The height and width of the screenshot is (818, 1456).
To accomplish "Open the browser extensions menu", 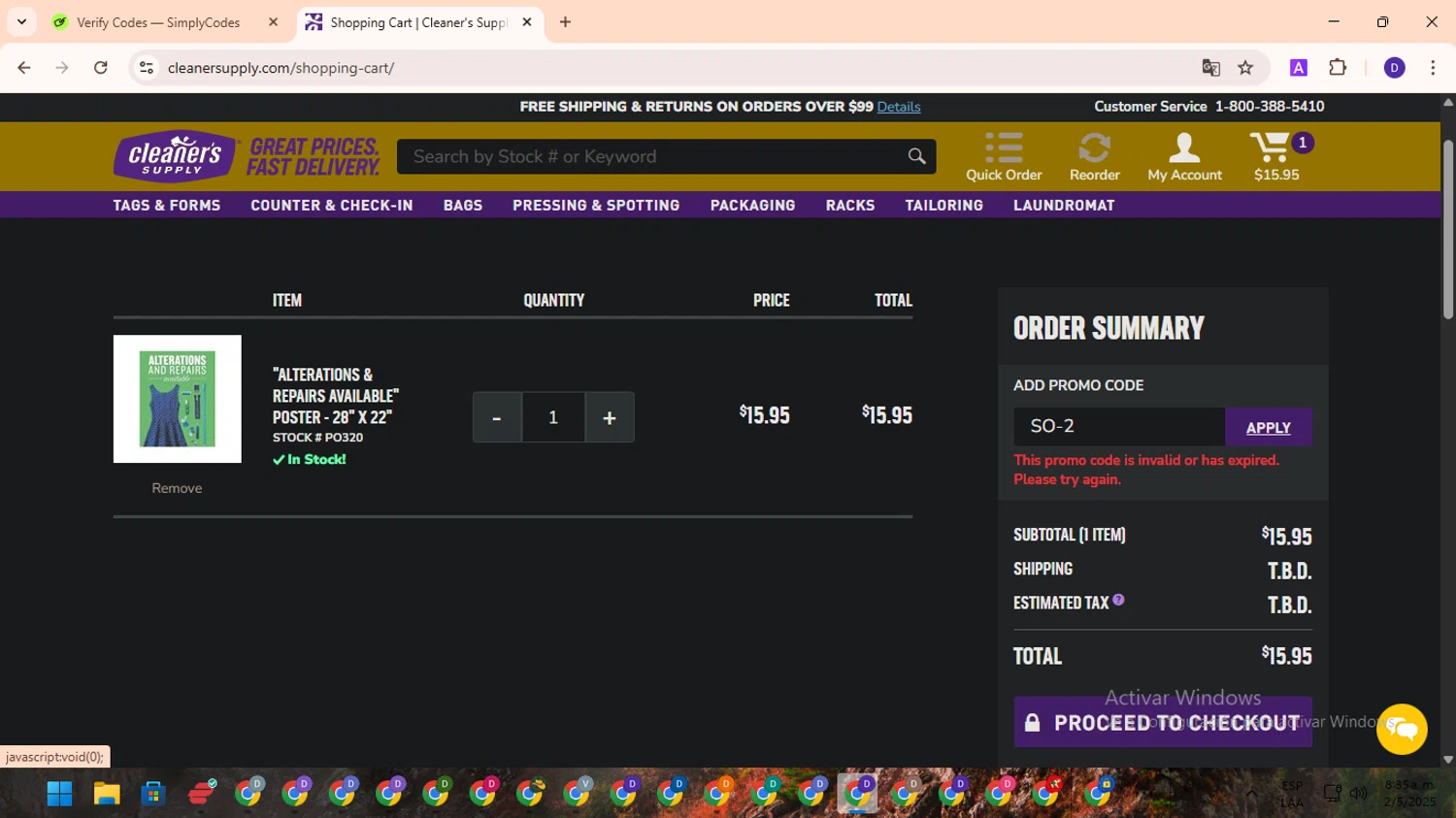I will (x=1338, y=68).
